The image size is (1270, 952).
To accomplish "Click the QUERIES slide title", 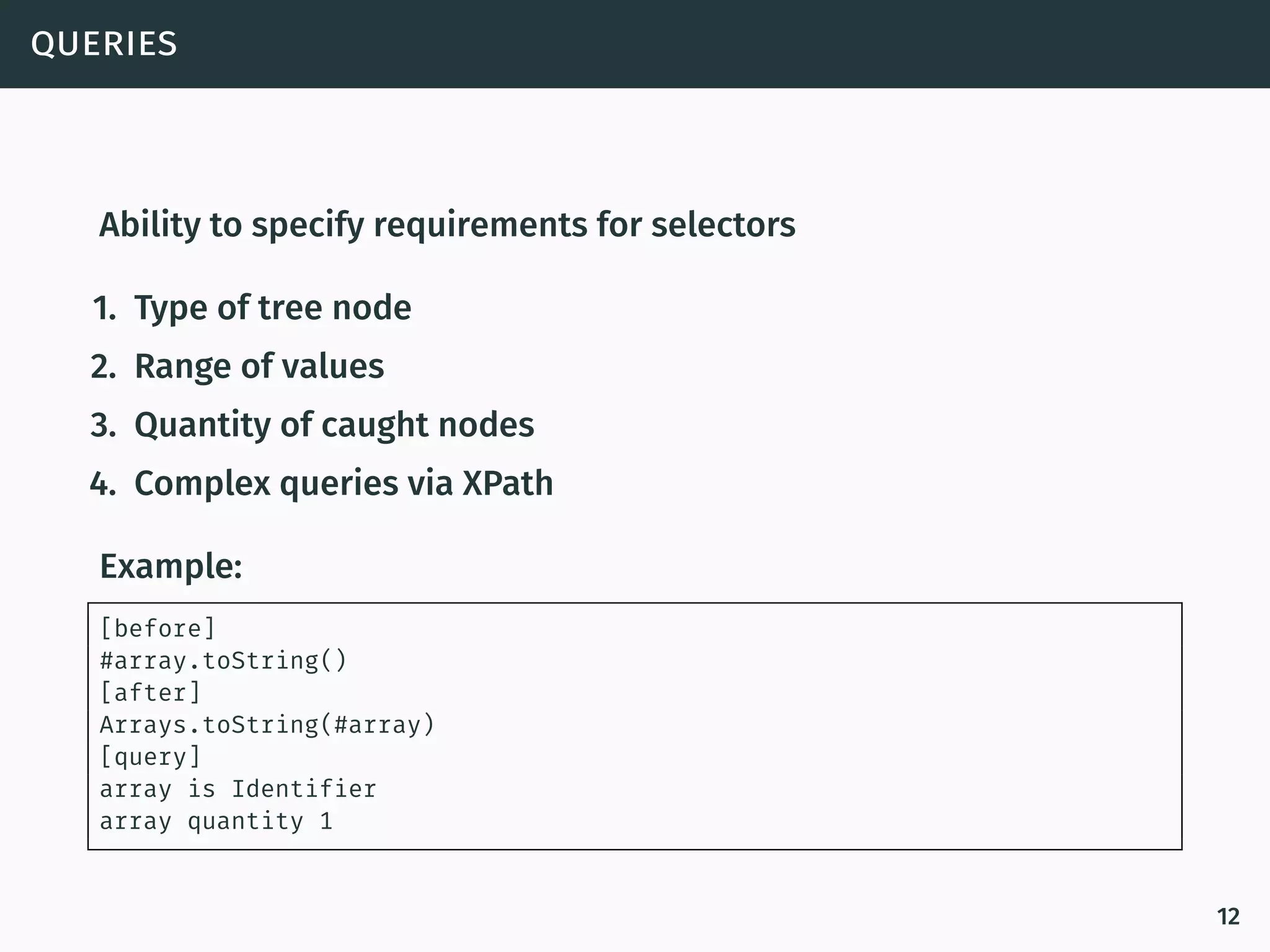I will click(x=104, y=44).
